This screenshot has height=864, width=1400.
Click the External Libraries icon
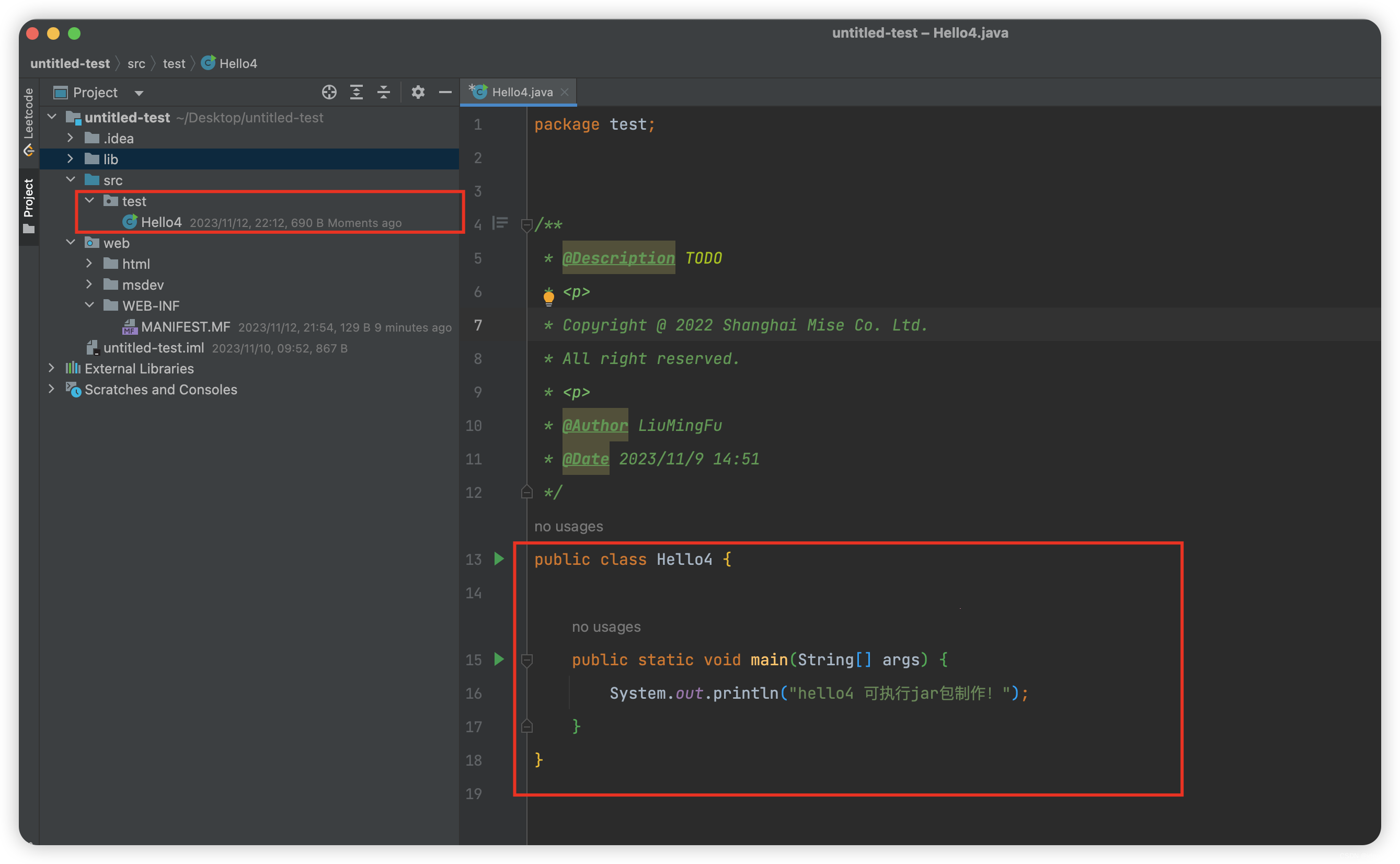click(73, 368)
